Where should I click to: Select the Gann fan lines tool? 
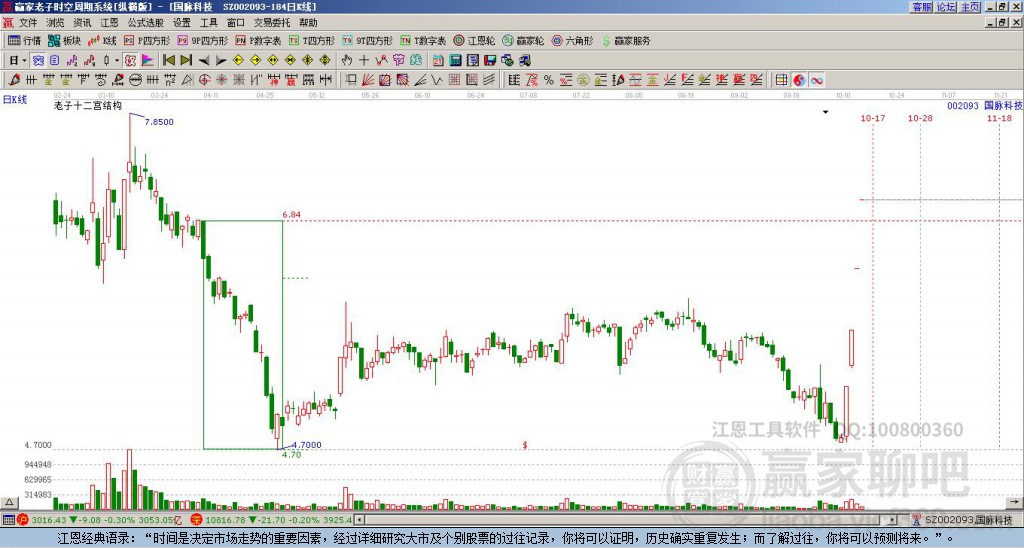tap(368, 80)
